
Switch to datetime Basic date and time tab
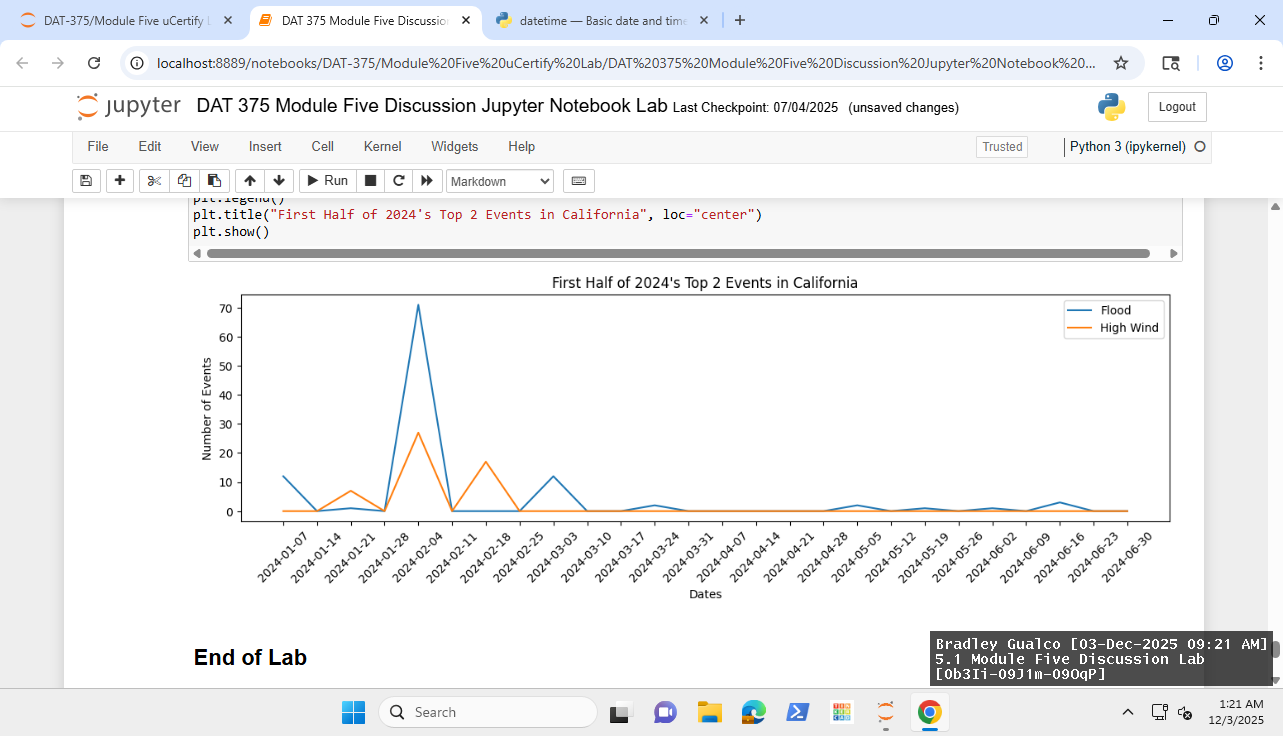603,20
